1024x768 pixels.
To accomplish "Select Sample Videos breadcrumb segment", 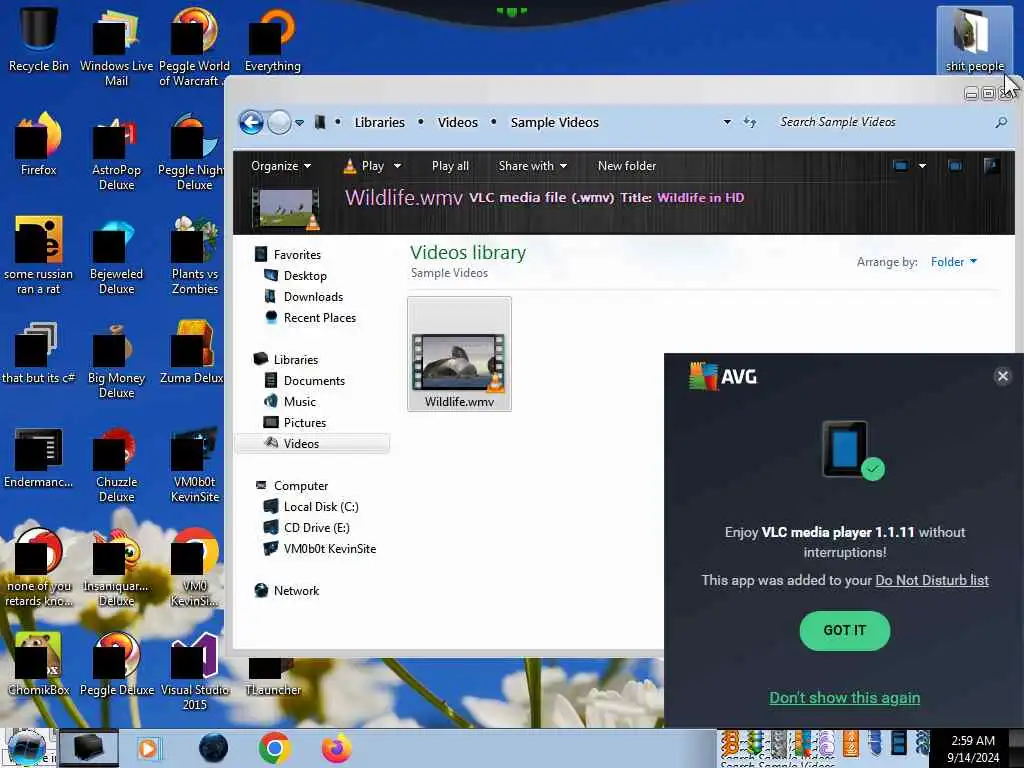I will pos(554,122).
